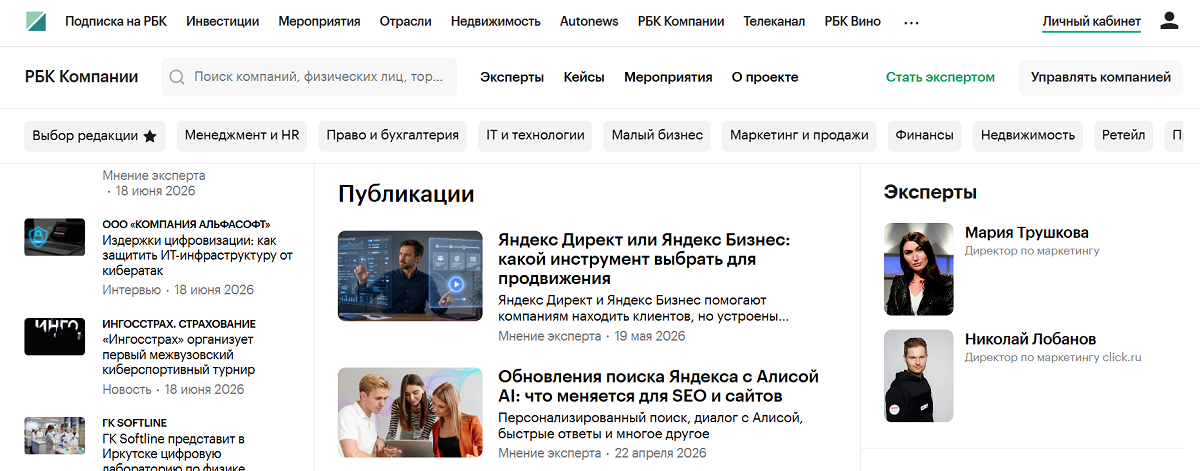Select the Ретейл category chip
1200x471 pixels.
1123,136
